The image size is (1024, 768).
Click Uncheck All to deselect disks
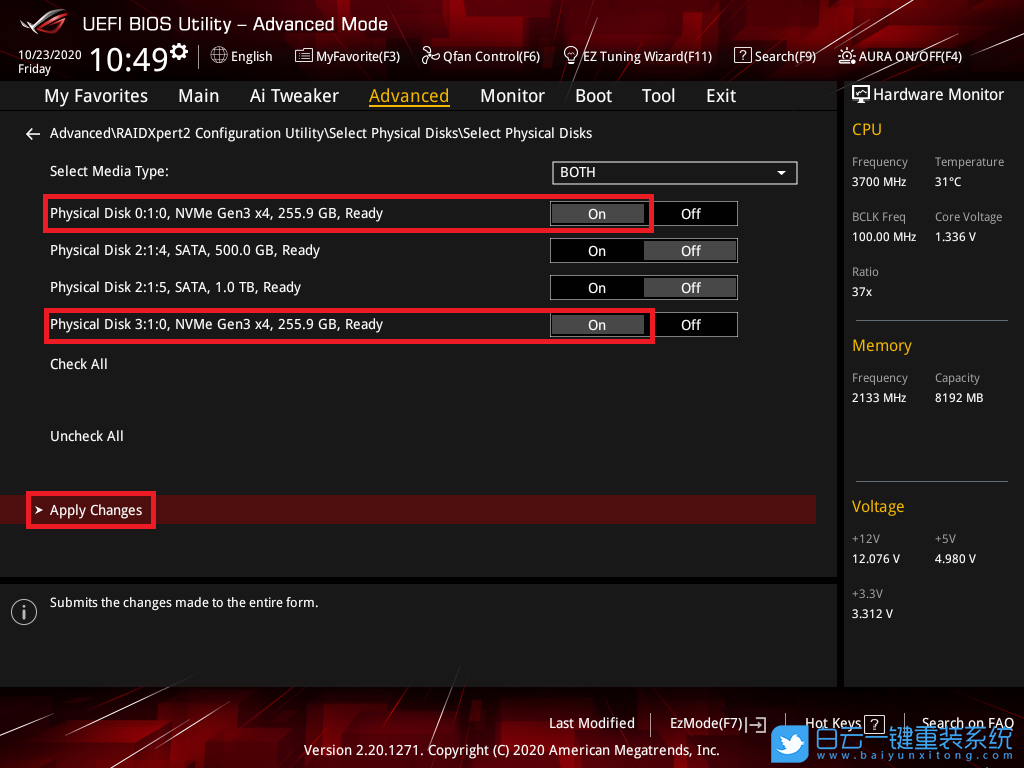point(87,436)
